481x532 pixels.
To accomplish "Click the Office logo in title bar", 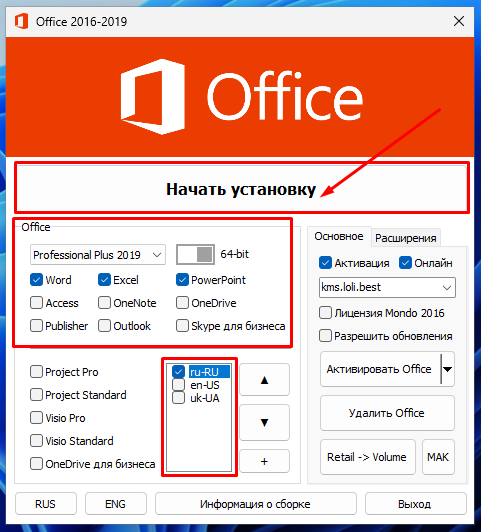I will tap(21, 21).
